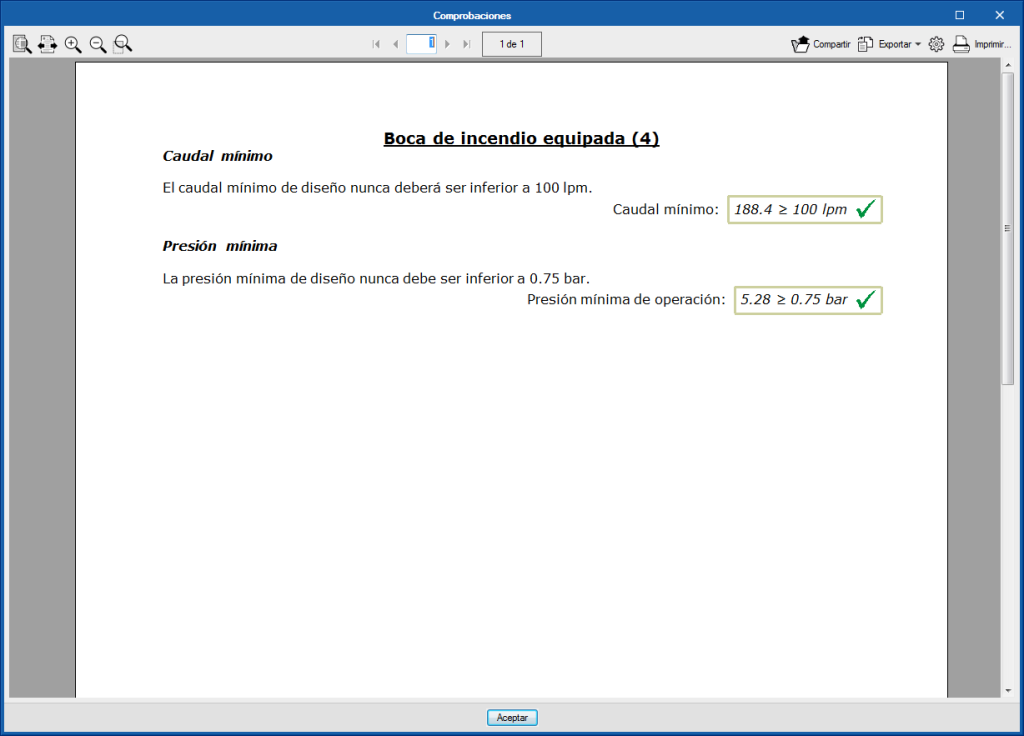Viewport: 1024px width, 736px height.
Task: Click the vertical scrollbar thumb
Action: tap(1008, 228)
